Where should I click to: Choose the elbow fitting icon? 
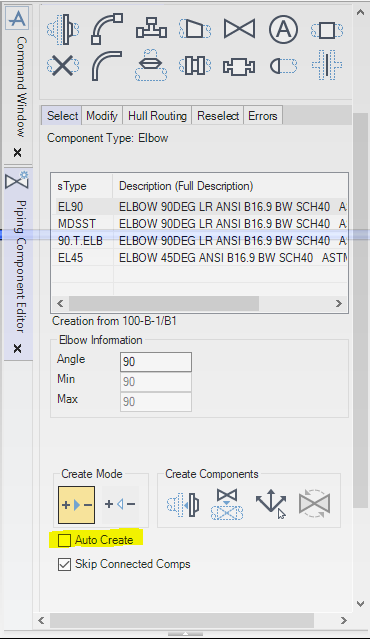pos(107,29)
